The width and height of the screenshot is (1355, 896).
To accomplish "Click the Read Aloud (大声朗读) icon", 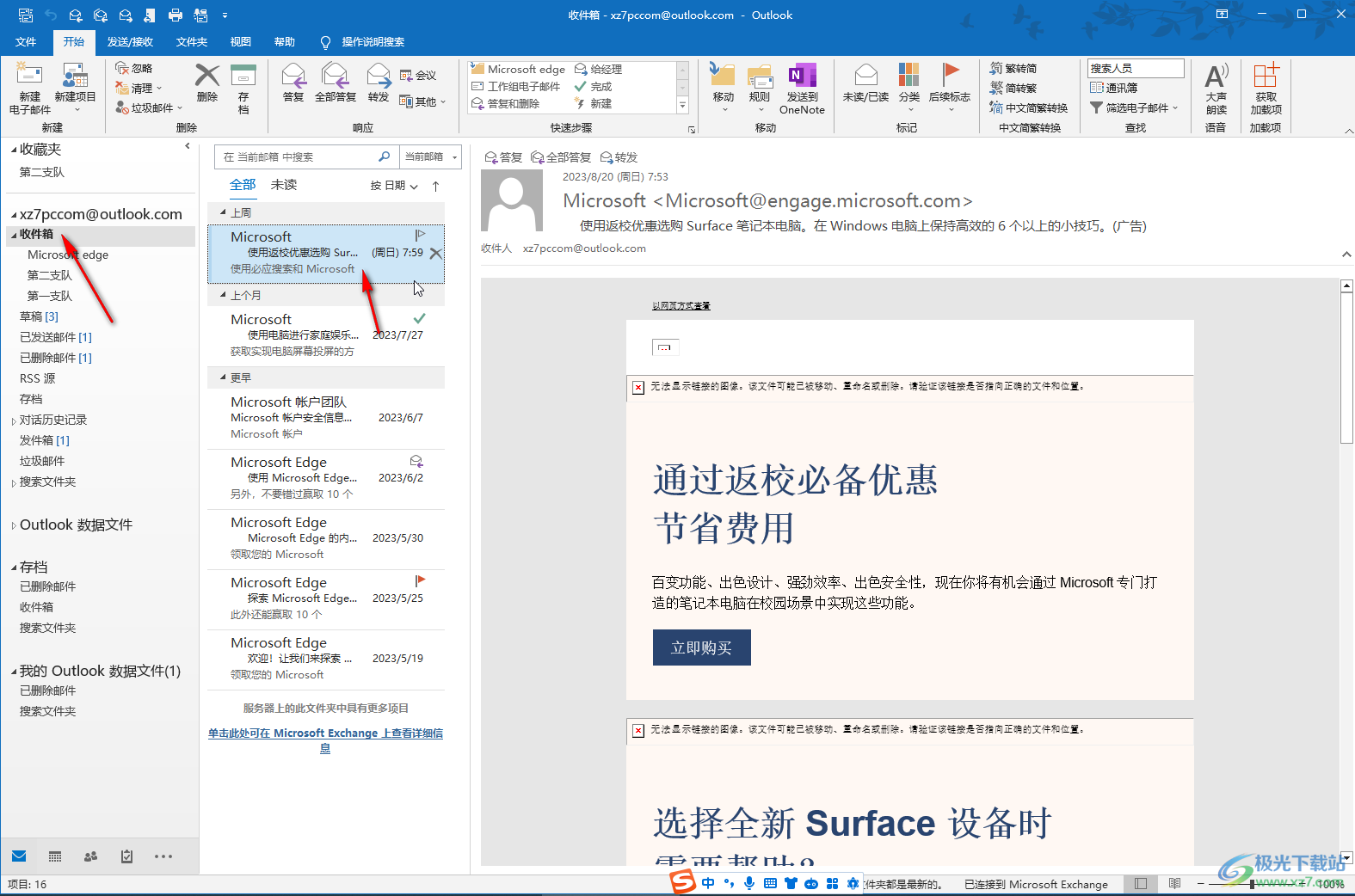I will coord(1216,76).
